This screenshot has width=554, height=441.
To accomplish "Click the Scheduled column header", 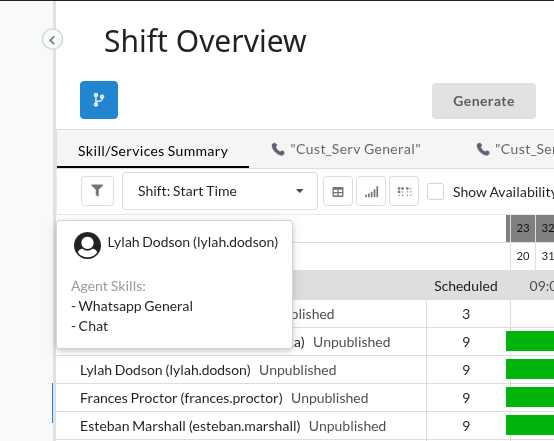I will coord(466,286).
